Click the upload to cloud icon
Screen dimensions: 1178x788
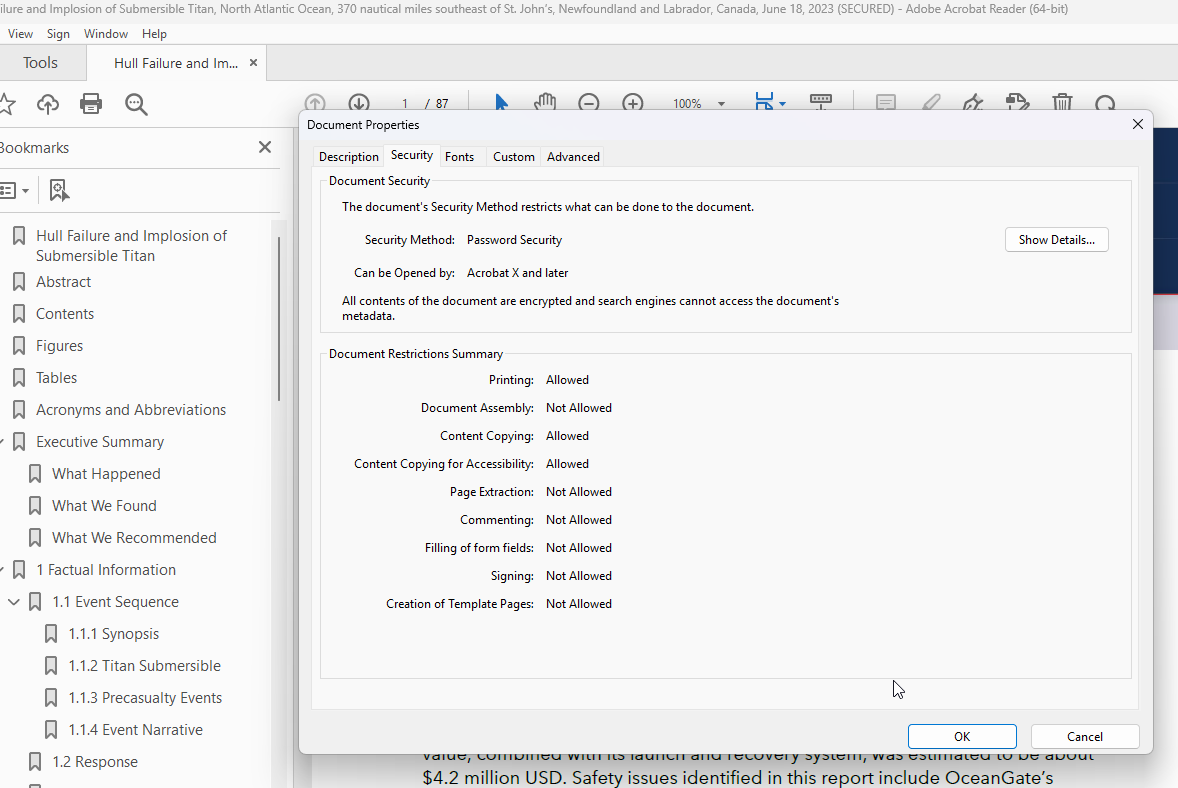(47, 104)
